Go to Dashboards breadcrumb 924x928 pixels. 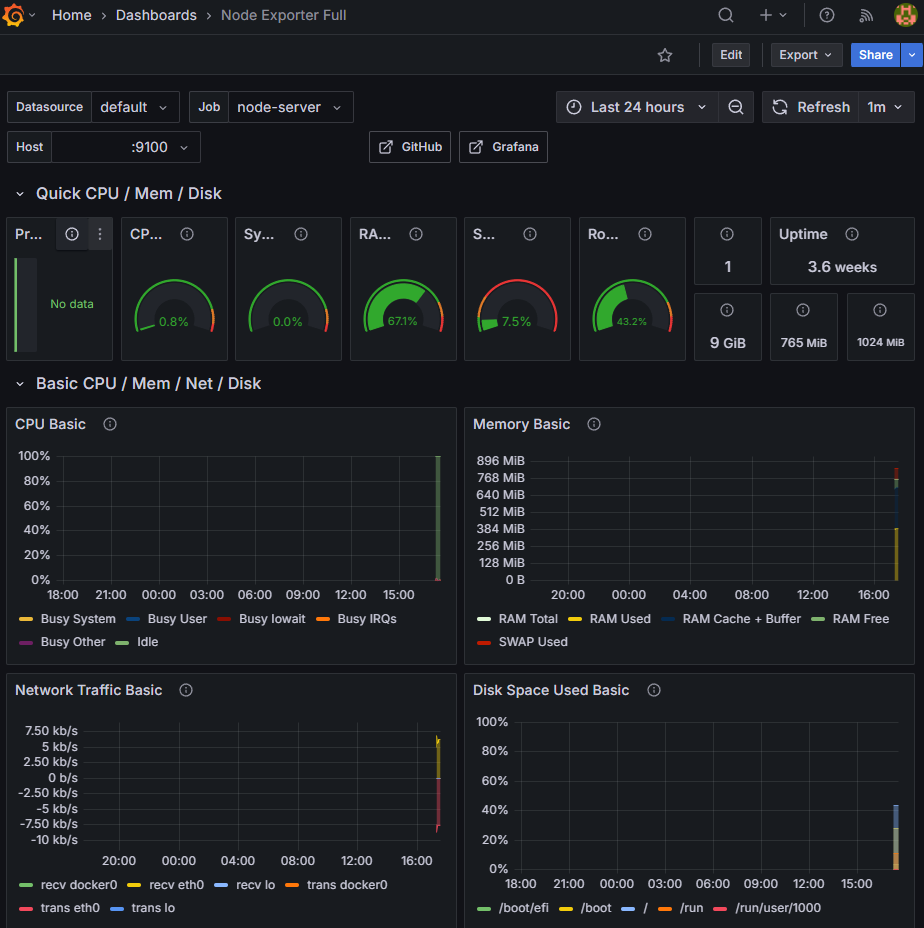tap(156, 15)
